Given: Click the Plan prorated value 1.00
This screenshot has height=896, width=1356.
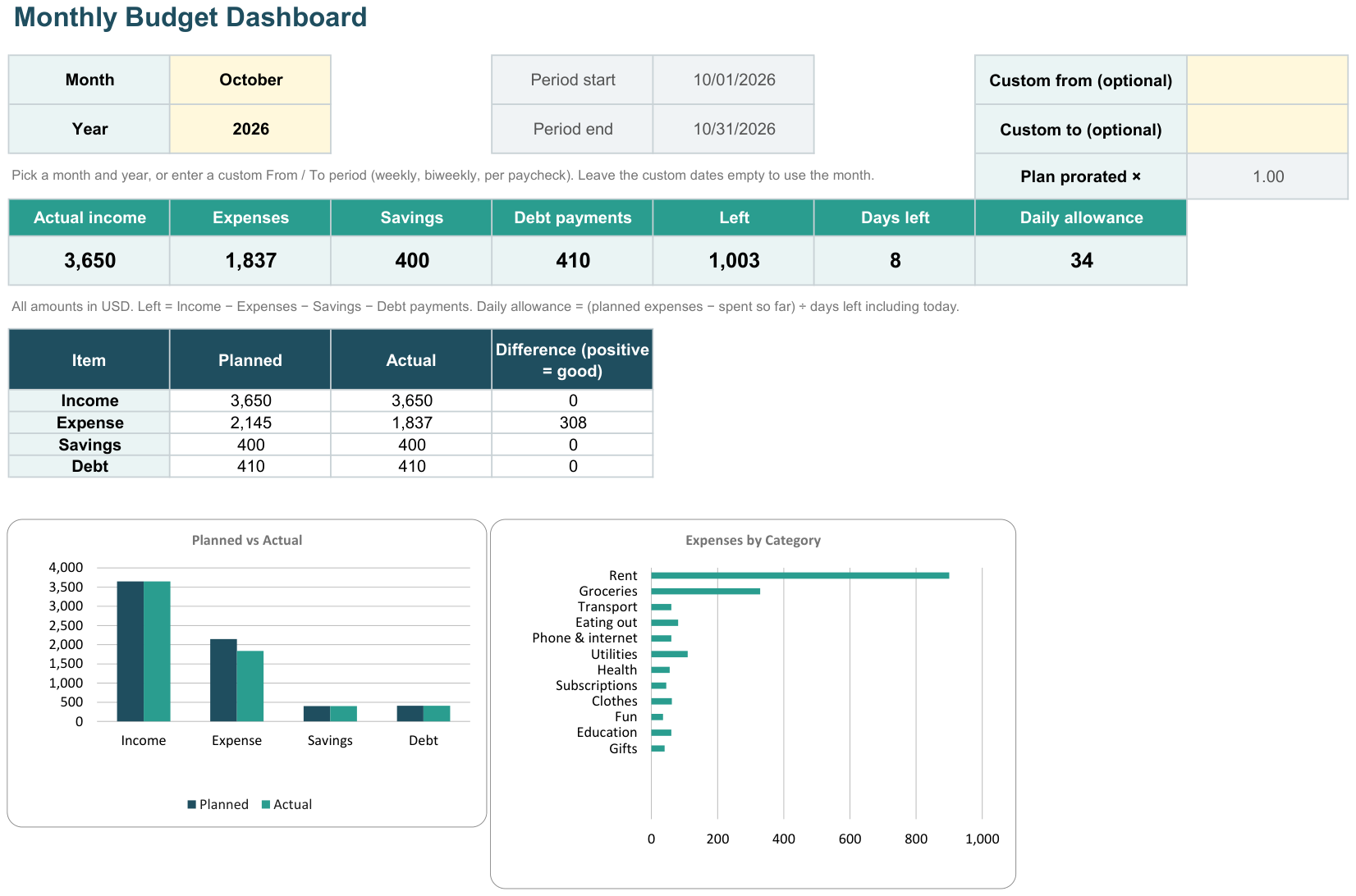Looking at the screenshot, I should (x=1267, y=176).
